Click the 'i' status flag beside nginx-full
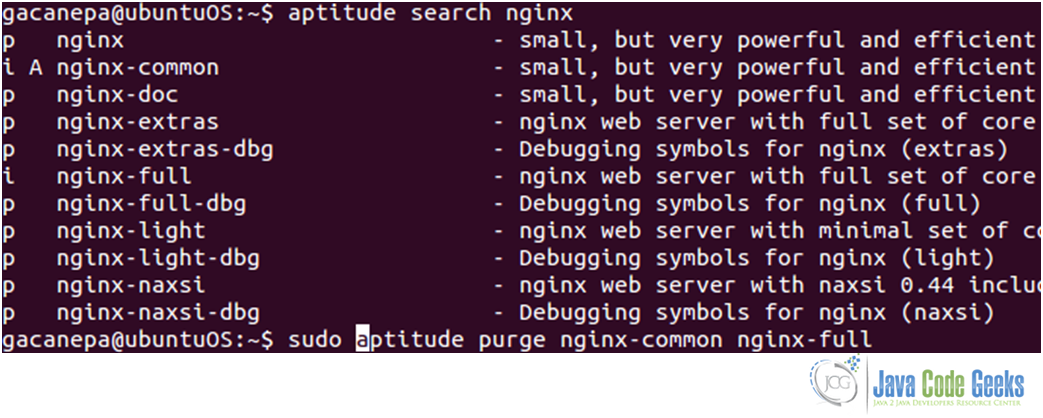The height and width of the screenshot is (418, 1043). [x=9, y=176]
